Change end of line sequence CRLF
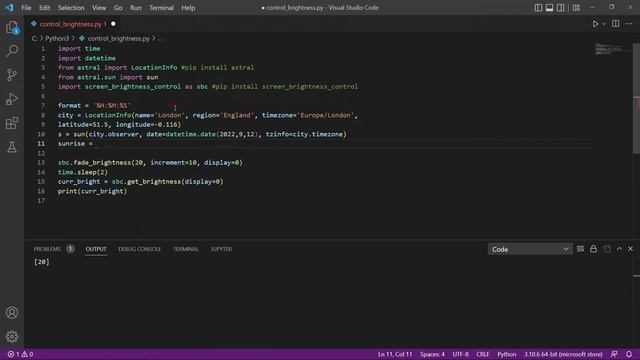This screenshot has width=640, height=360. point(482,354)
